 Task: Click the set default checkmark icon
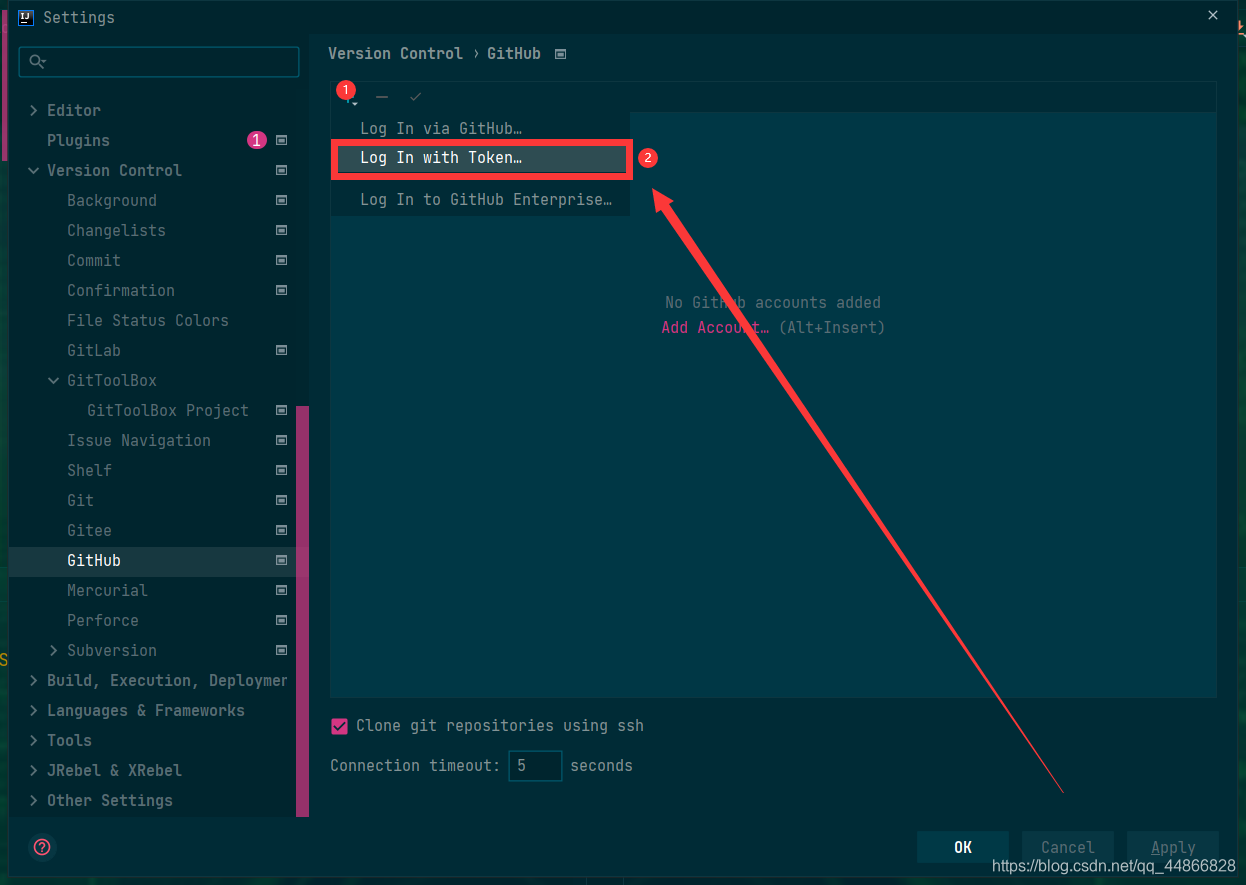(416, 97)
